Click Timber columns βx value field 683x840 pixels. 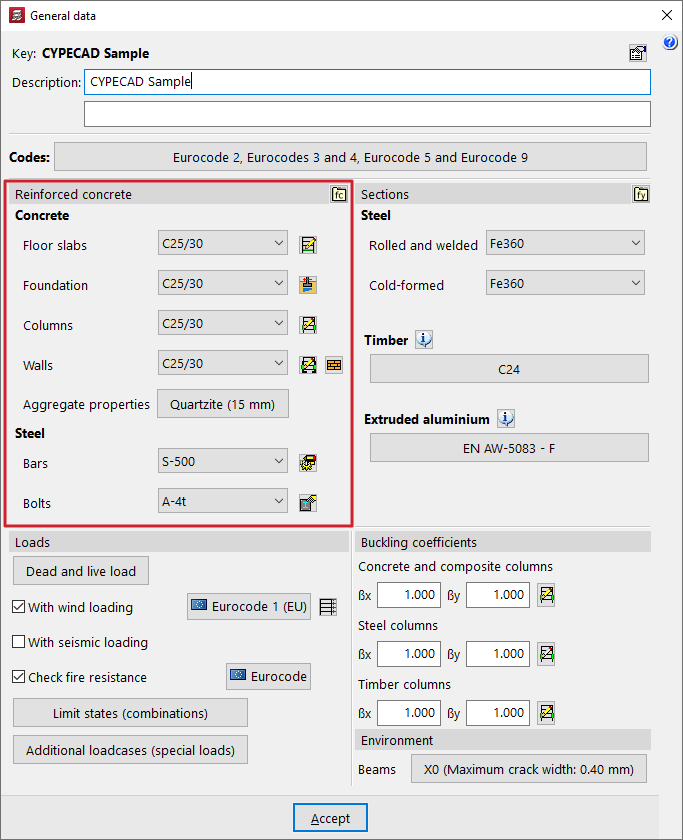(x=409, y=713)
